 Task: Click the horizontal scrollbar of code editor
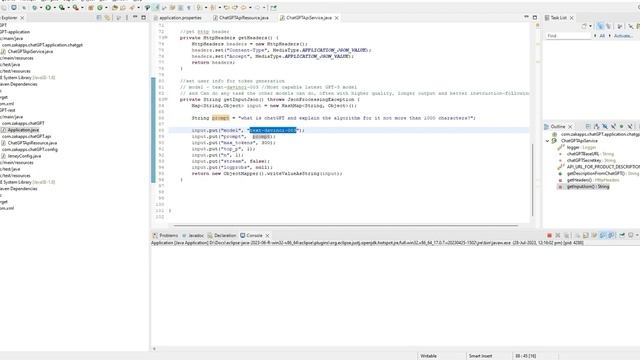(345, 225)
